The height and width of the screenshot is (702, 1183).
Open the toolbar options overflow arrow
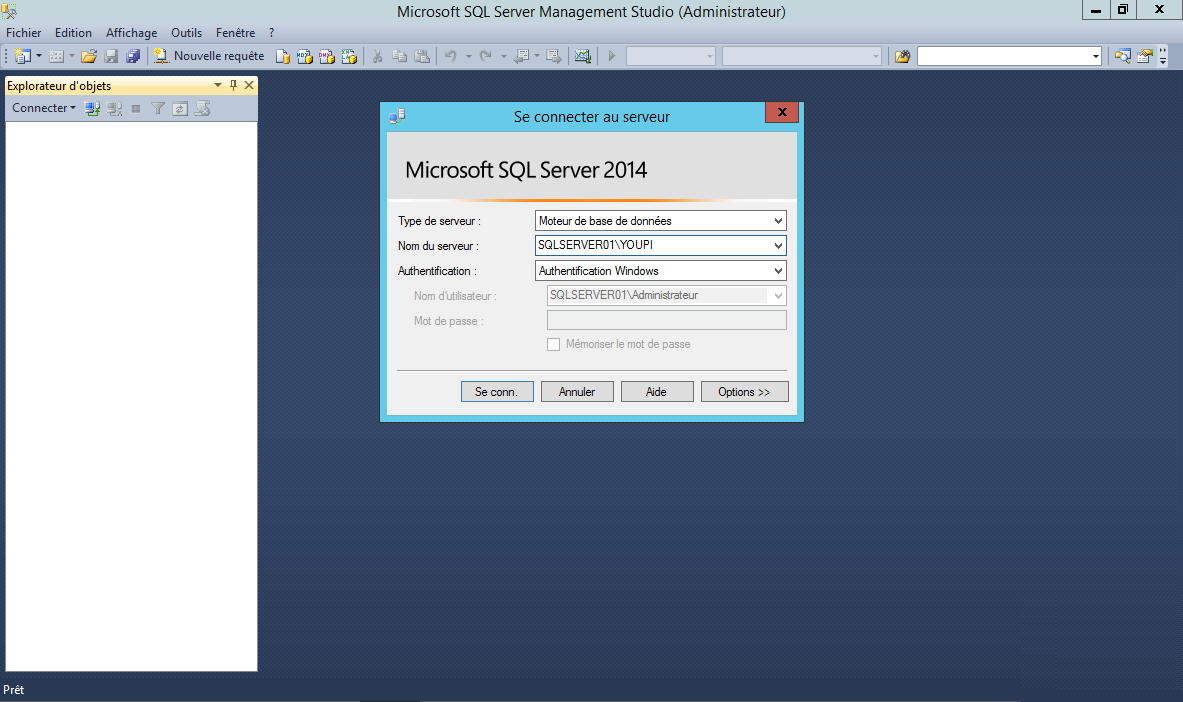click(1163, 57)
